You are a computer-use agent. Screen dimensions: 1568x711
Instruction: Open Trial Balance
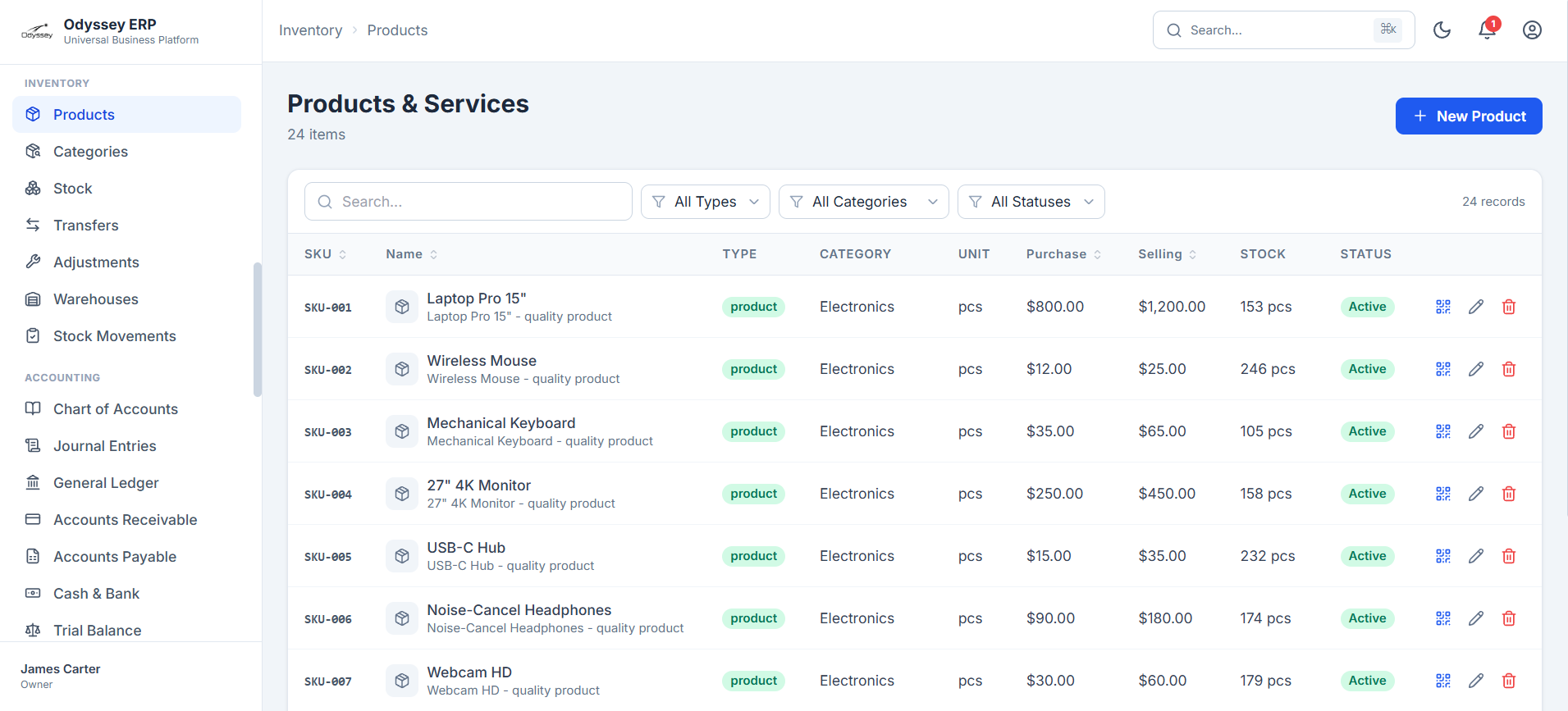click(x=126, y=629)
